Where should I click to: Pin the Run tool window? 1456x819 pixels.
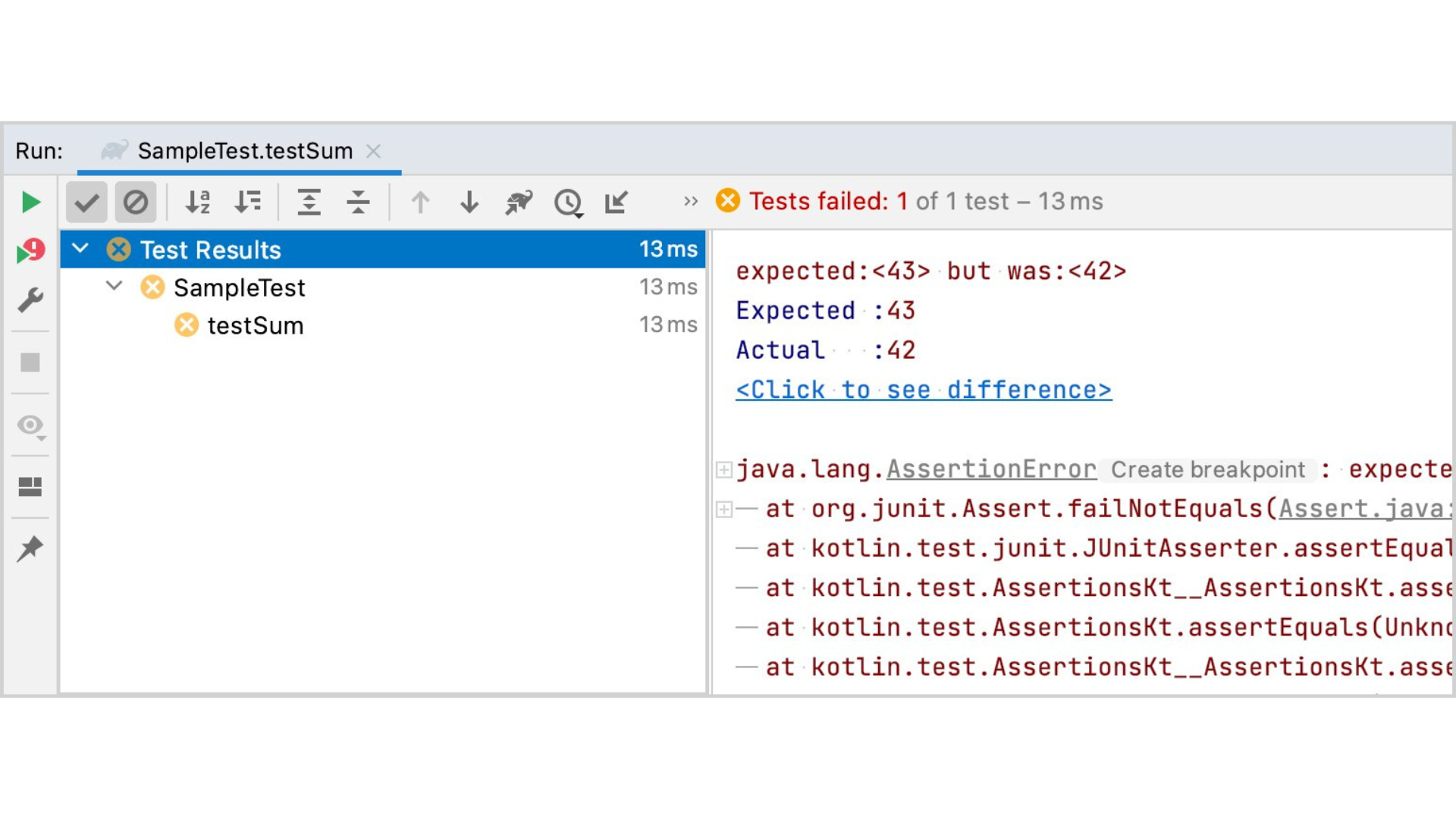pyautogui.click(x=30, y=548)
